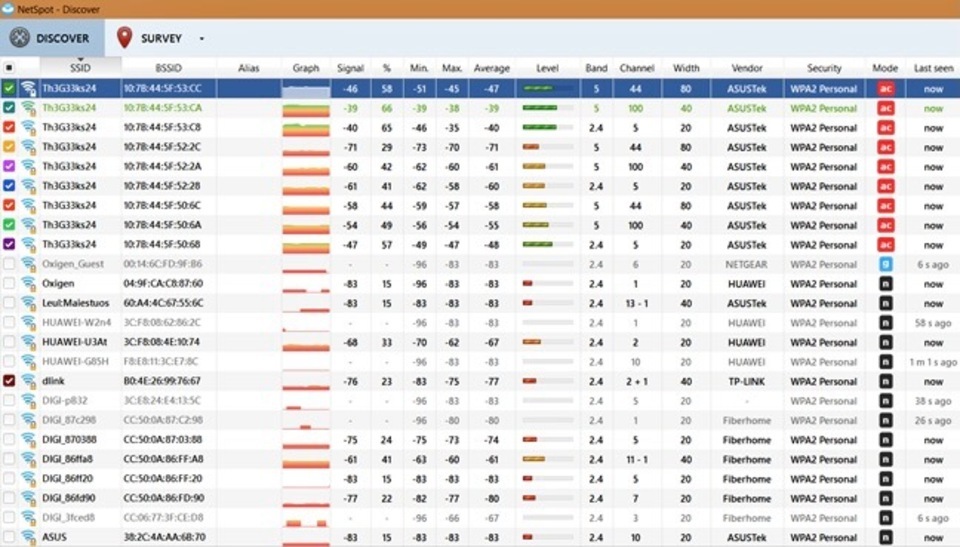The width and height of the screenshot is (960, 547).
Task: Click the Alias column header
Action: coord(249,68)
